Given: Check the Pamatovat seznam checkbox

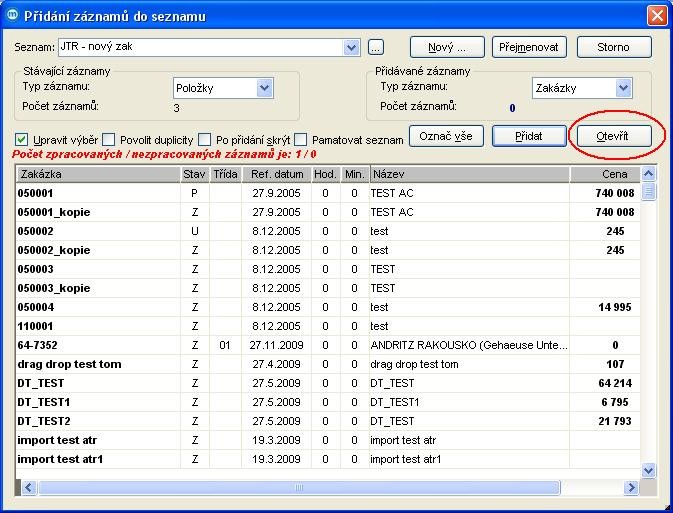Looking at the screenshot, I should 301,140.
